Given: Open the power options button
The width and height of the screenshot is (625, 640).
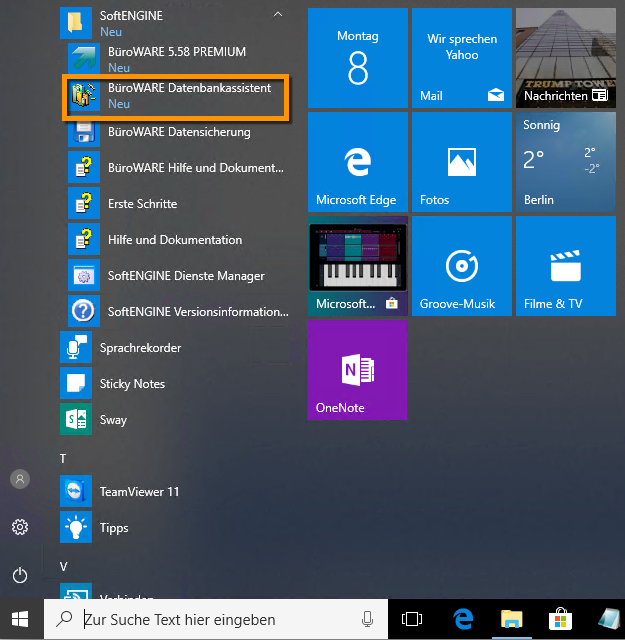Looking at the screenshot, I should pyautogui.click(x=20, y=575).
